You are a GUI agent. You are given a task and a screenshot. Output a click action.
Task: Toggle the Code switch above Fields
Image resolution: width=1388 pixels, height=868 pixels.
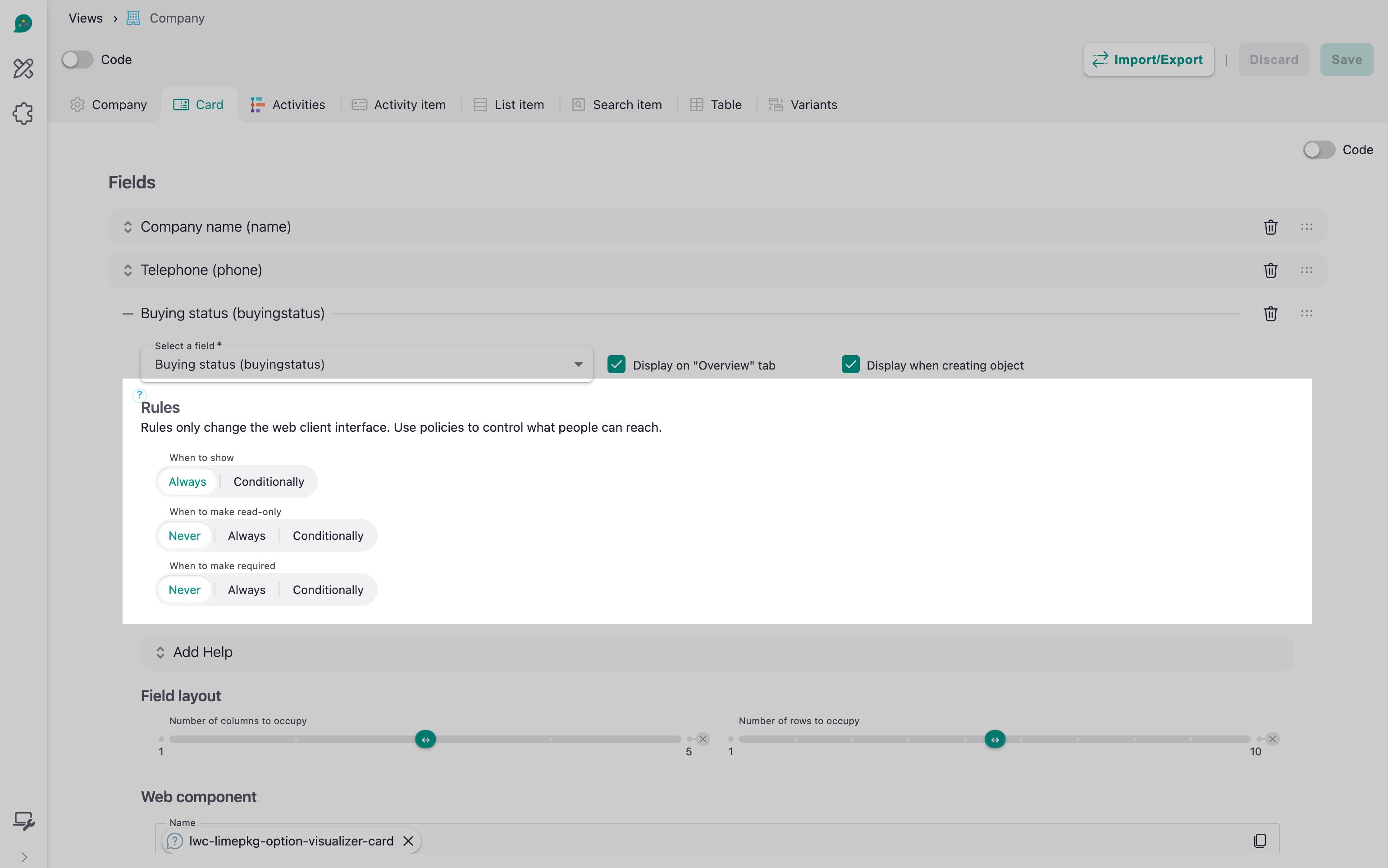[1319, 150]
